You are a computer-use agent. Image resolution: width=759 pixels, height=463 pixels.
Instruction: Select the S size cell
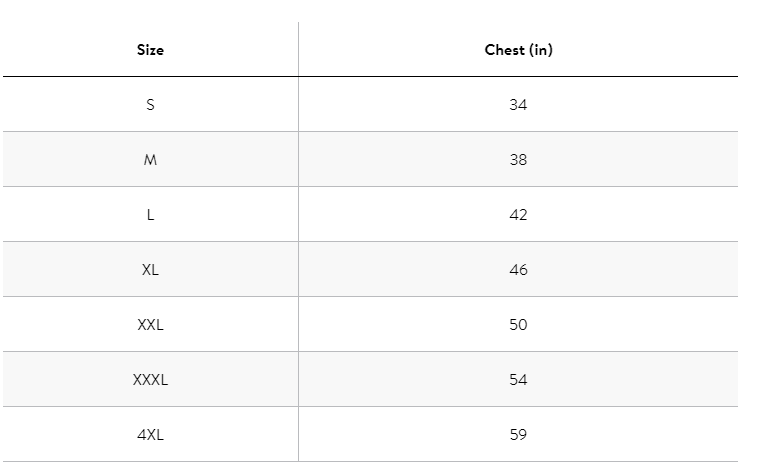(150, 105)
